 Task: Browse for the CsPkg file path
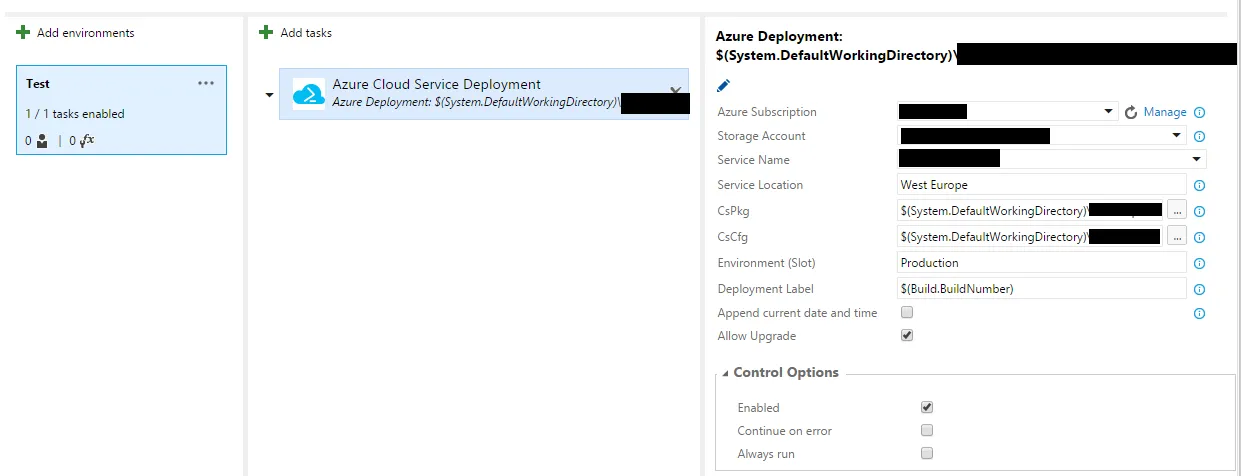pos(1176,211)
